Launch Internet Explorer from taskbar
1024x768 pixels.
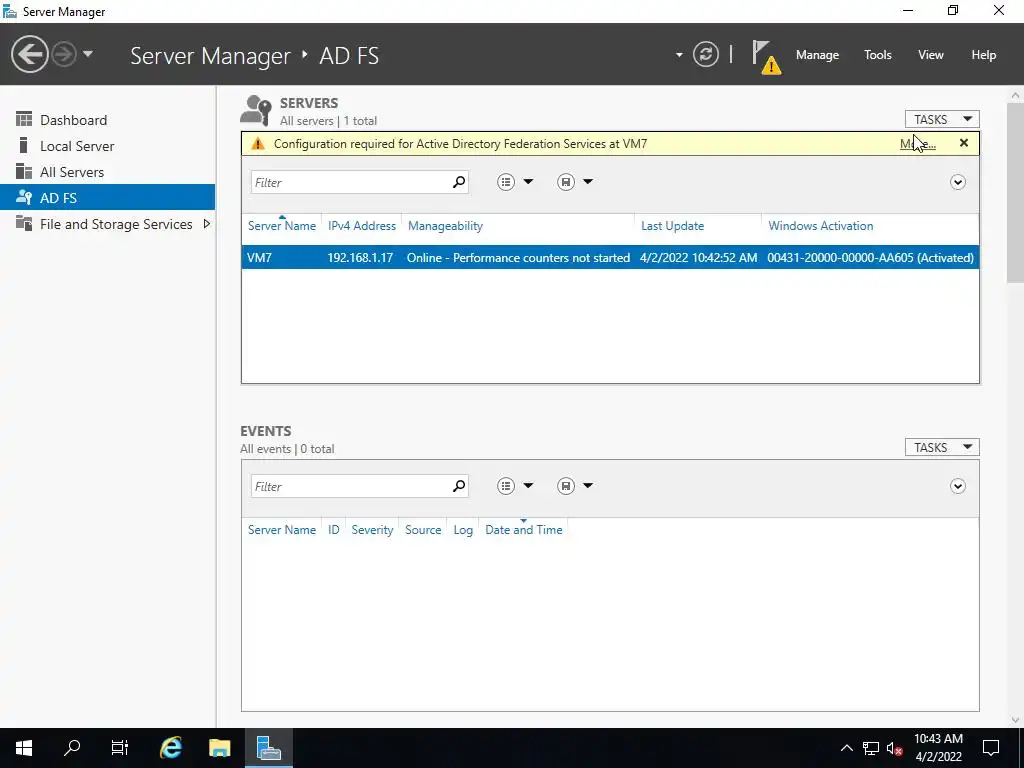coord(170,748)
